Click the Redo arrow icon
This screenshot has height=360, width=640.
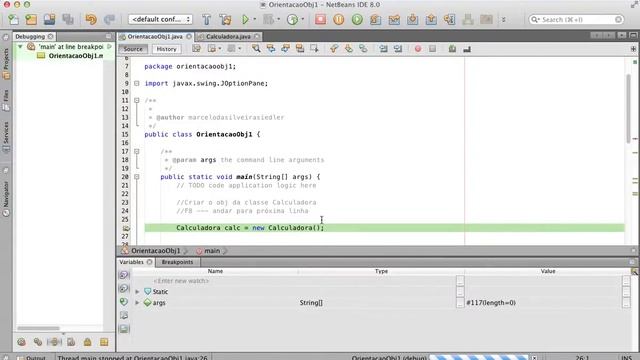pos(109,19)
